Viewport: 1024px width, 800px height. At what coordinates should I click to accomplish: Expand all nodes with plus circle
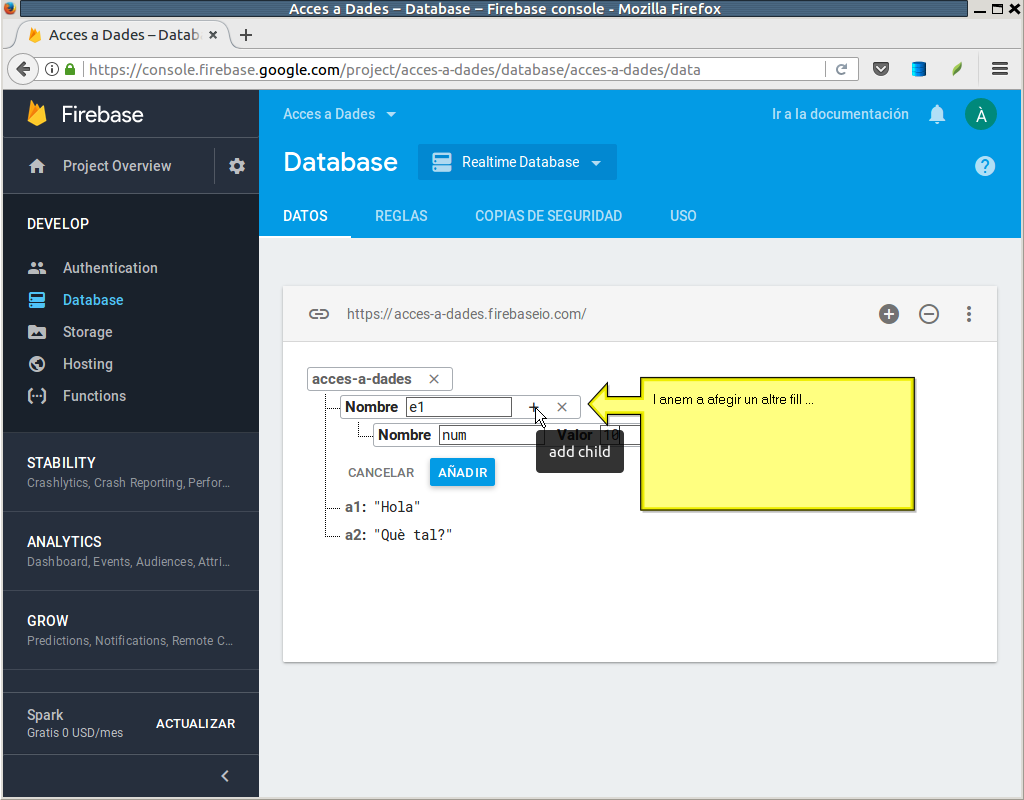click(x=889, y=314)
